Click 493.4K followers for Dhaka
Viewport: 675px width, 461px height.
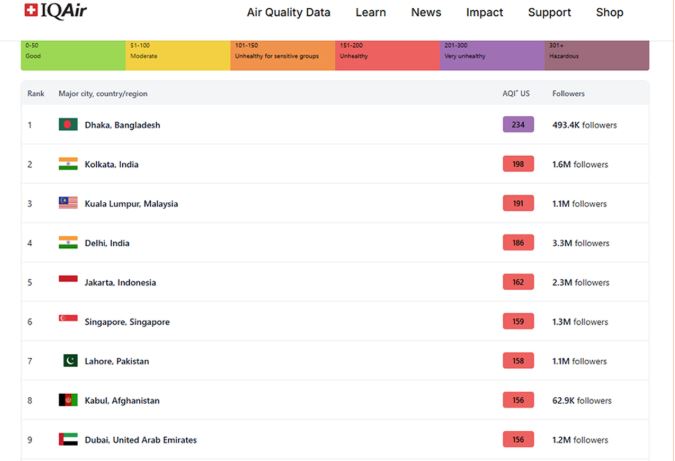pyautogui.click(x=584, y=125)
